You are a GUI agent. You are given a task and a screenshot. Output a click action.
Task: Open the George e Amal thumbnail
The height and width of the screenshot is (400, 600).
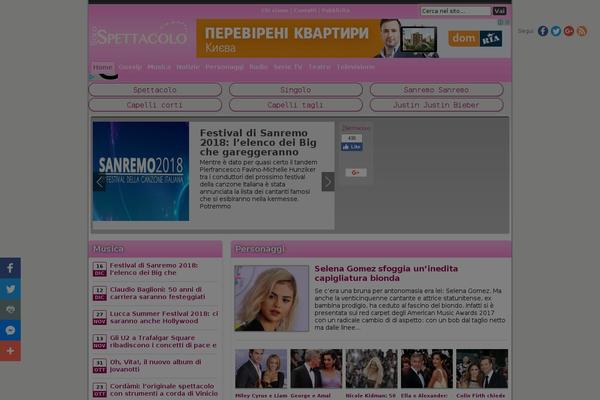coord(316,368)
